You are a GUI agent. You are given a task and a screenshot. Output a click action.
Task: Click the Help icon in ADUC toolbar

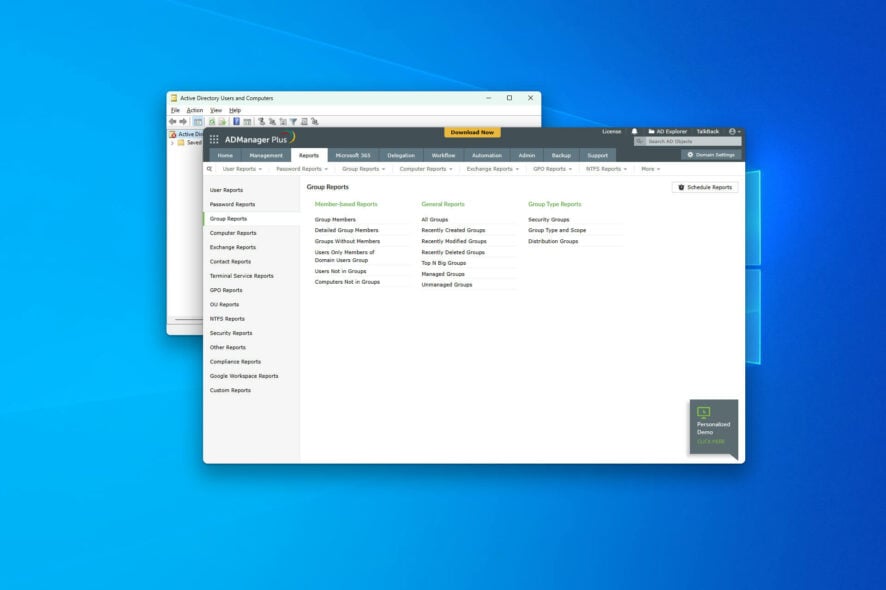[236, 120]
